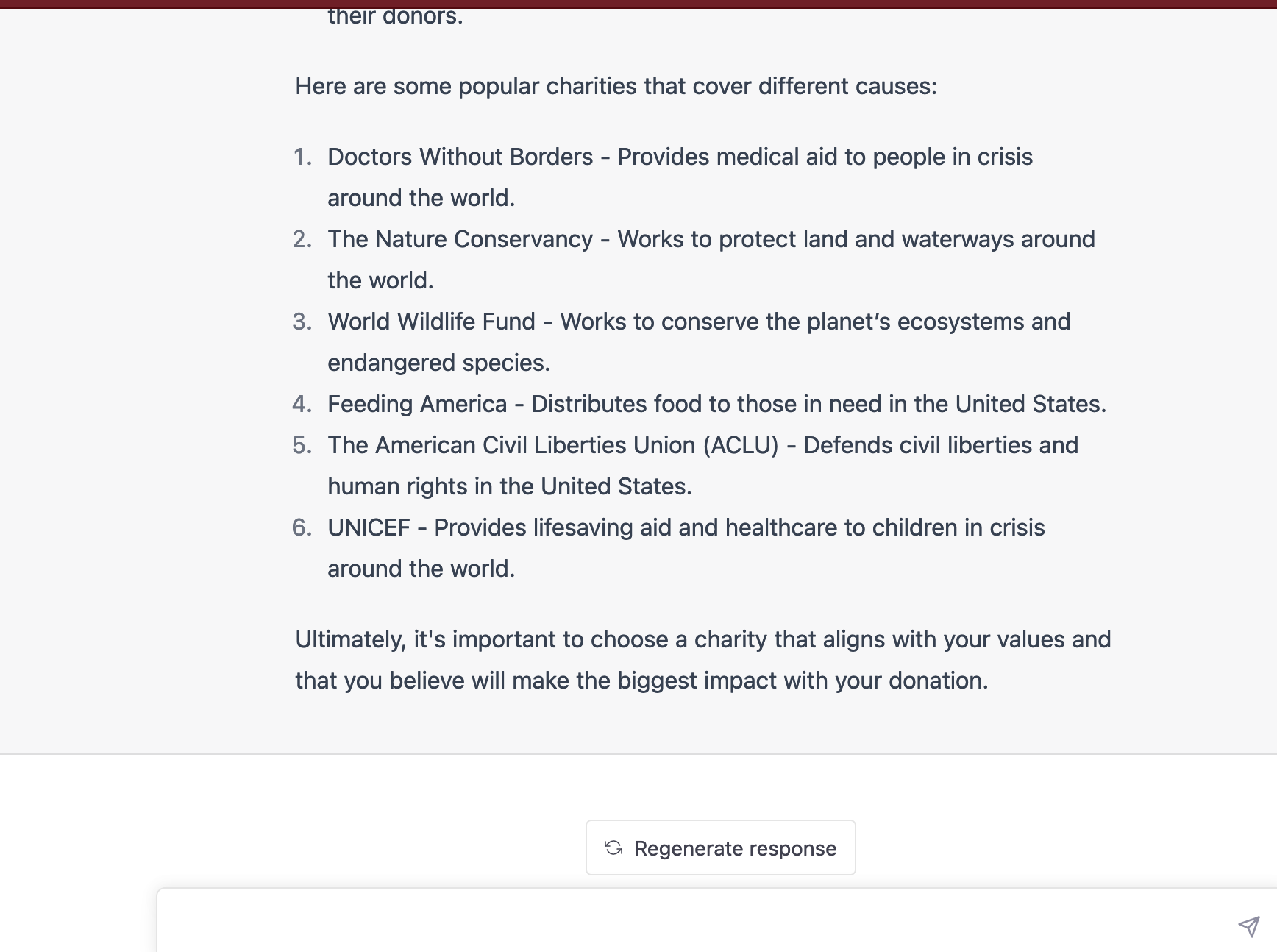Click the list number 6 marker
1277x952 pixels.
click(x=302, y=527)
